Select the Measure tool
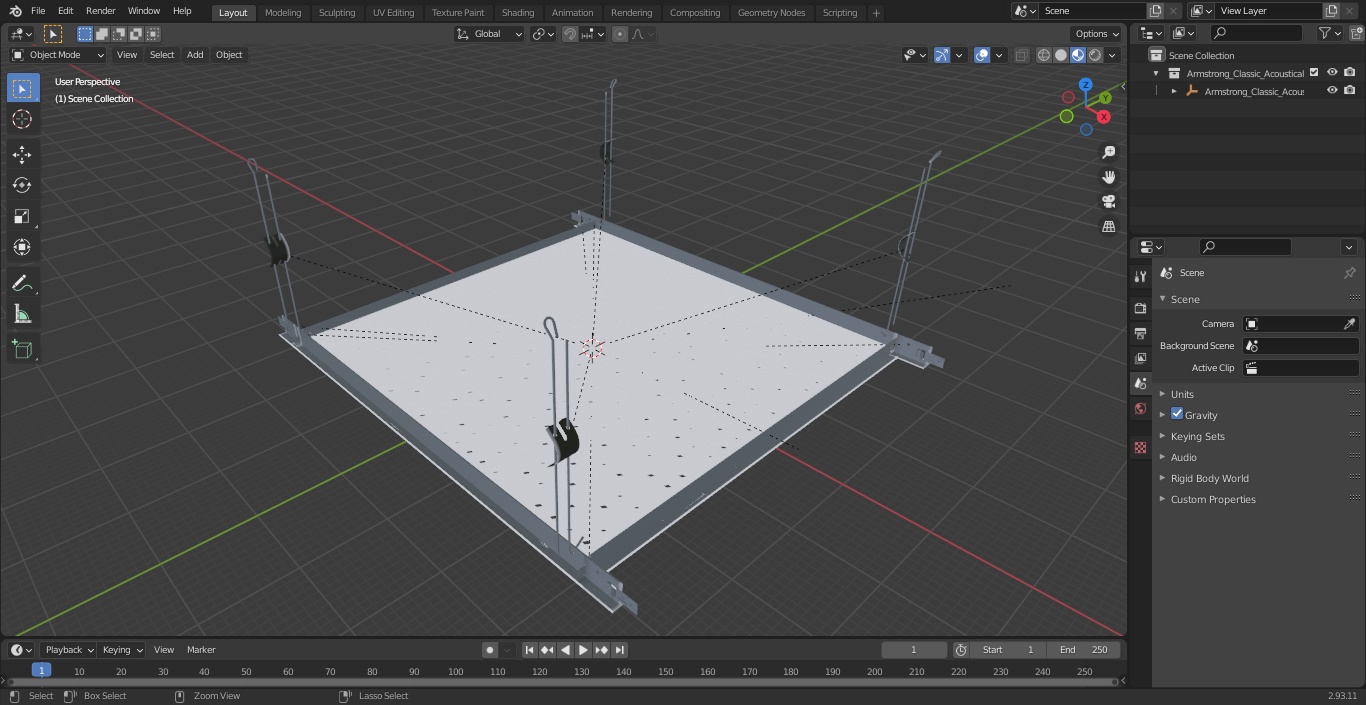This screenshot has height=705, width=1366. point(22,314)
